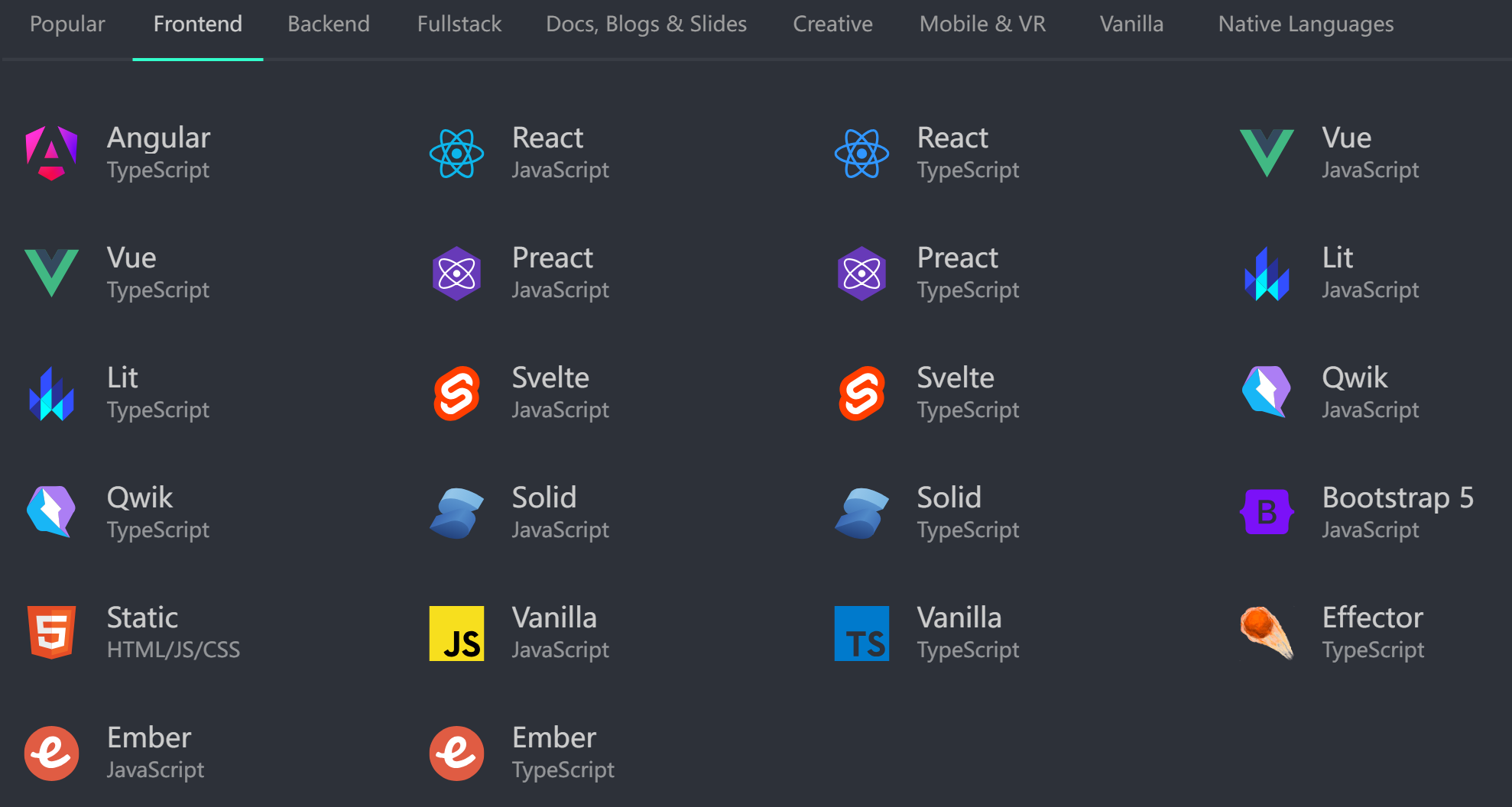Image resolution: width=1512 pixels, height=807 pixels.
Task: Go to the Native Languages tab
Action: pyautogui.click(x=1306, y=24)
